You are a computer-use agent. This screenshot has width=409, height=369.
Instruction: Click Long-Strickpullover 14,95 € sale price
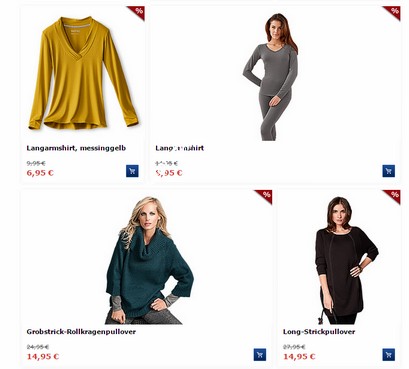(299, 356)
